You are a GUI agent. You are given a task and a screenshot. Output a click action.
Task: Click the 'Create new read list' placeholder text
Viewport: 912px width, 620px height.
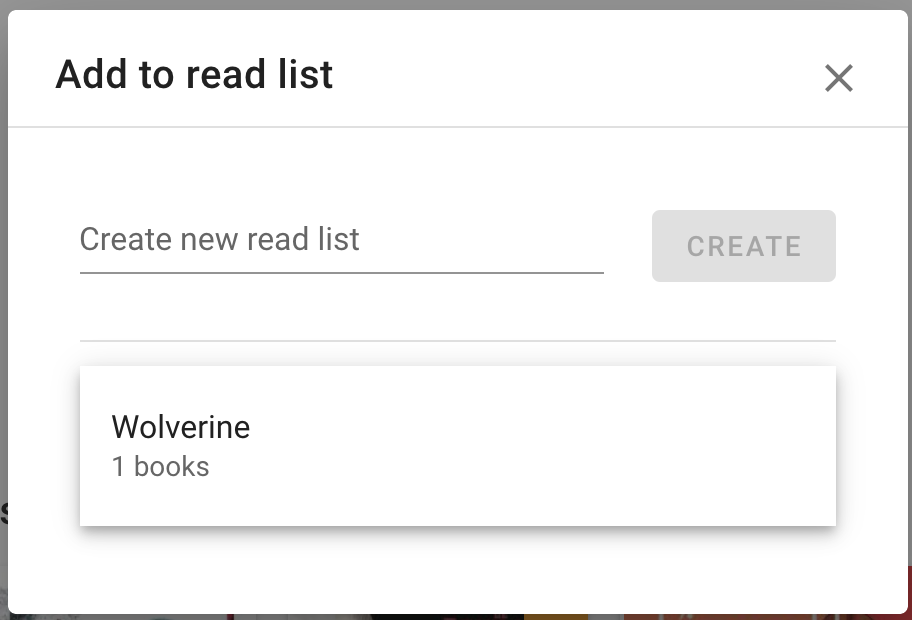point(219,240)
